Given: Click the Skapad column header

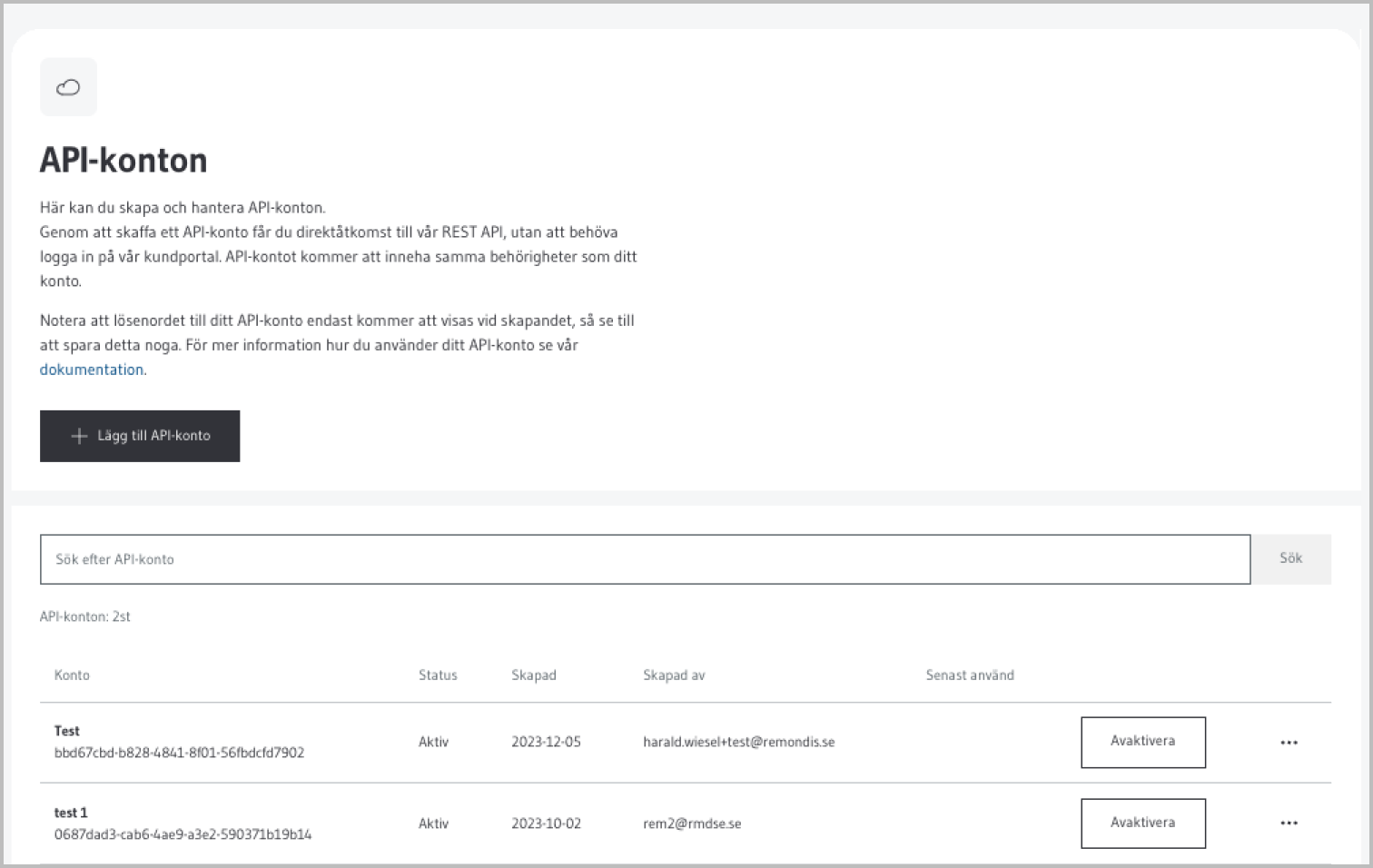Looking at the screenshot, I should (534, 675).
